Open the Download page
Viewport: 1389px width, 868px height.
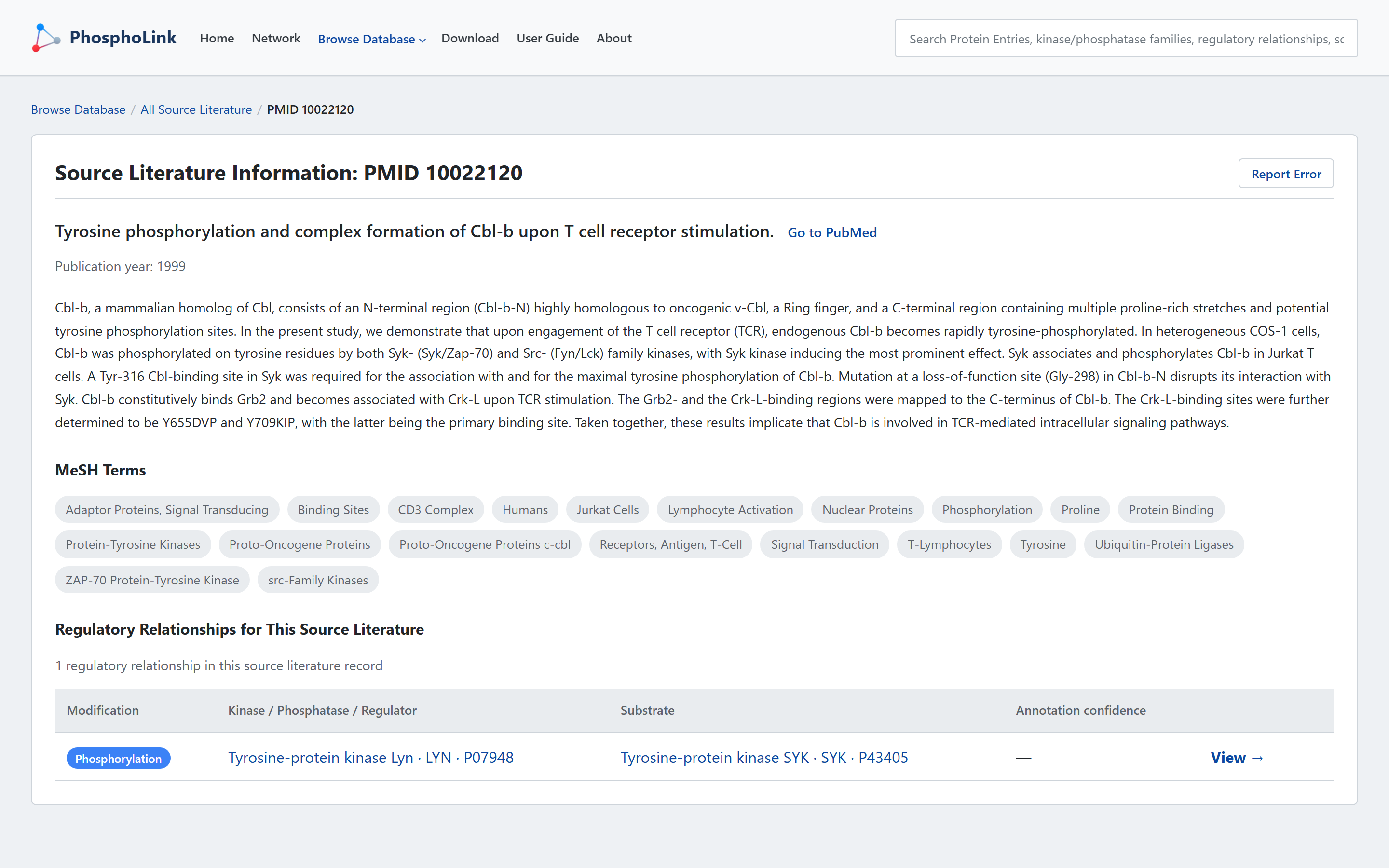click(x=470, y=38)
